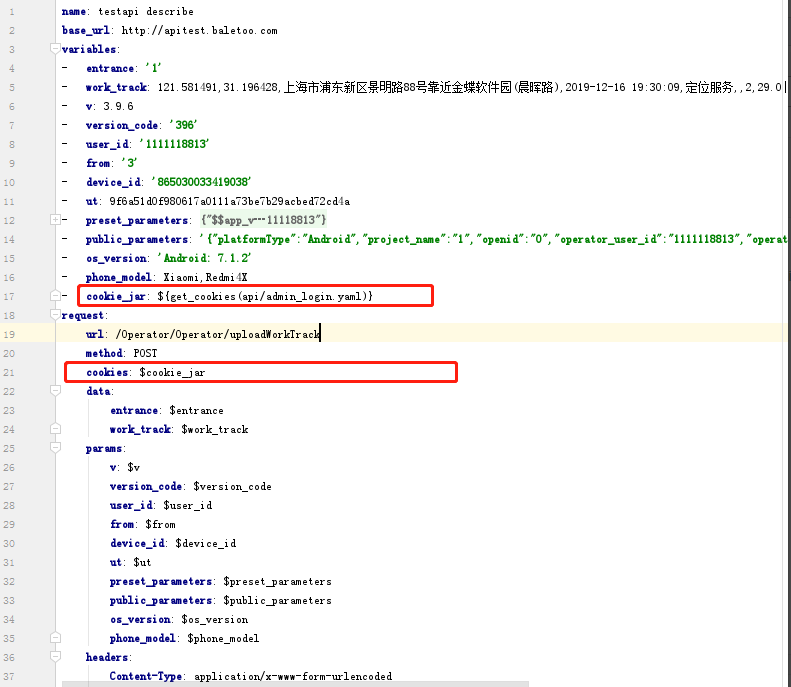Click the entrance value '1'
Image resolution: width=791 pixels, height=687 pixels.
[153, 68]
